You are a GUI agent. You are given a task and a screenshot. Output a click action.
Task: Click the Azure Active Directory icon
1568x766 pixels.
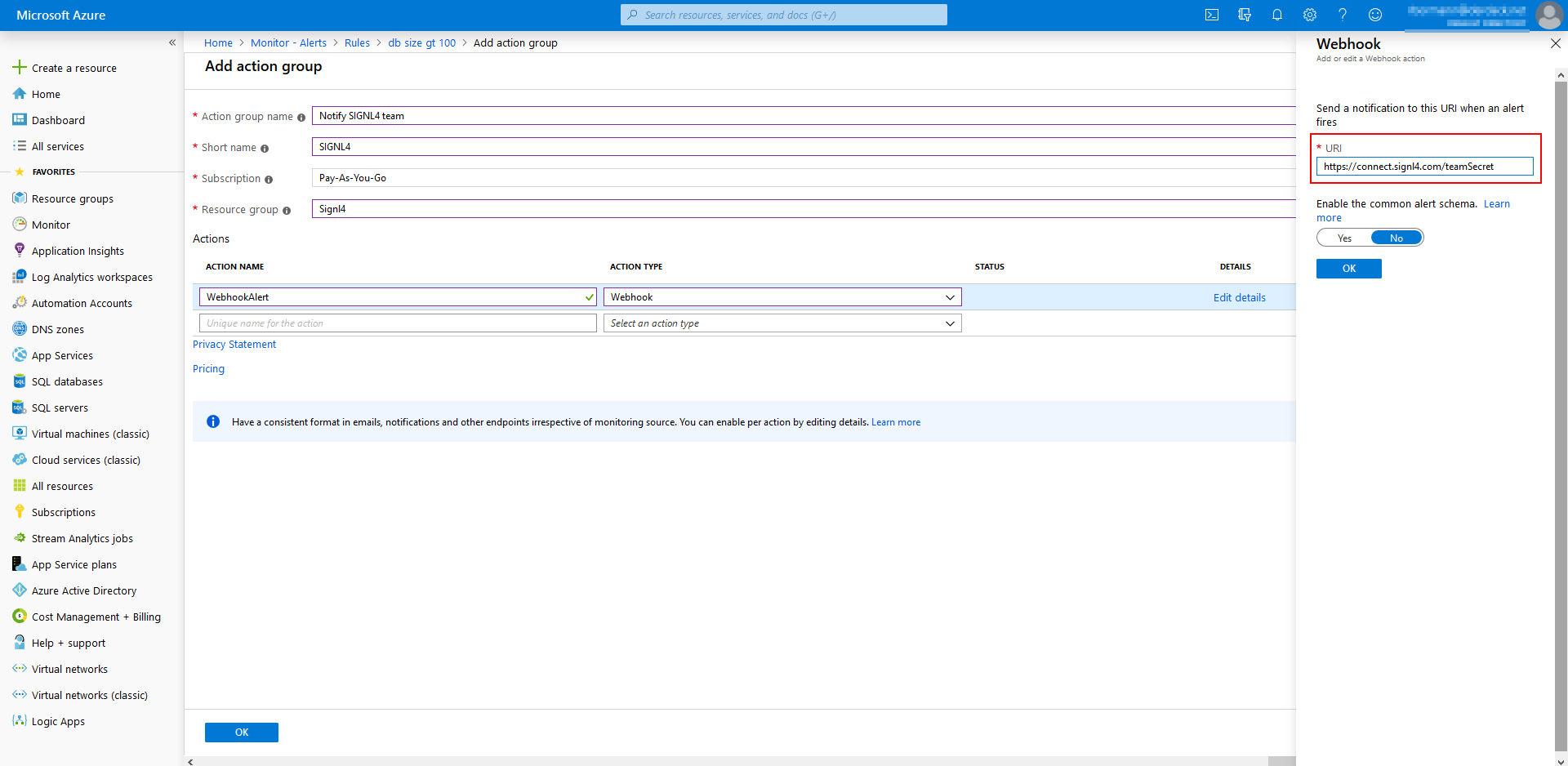click(x=20, y=590)
